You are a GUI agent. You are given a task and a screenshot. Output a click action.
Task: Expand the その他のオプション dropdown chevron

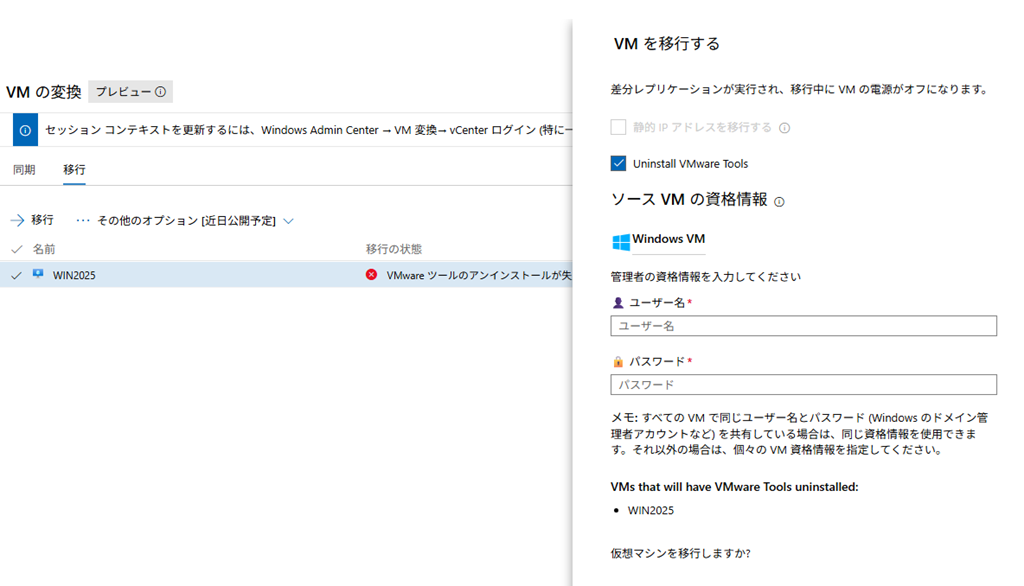[288, 220]
